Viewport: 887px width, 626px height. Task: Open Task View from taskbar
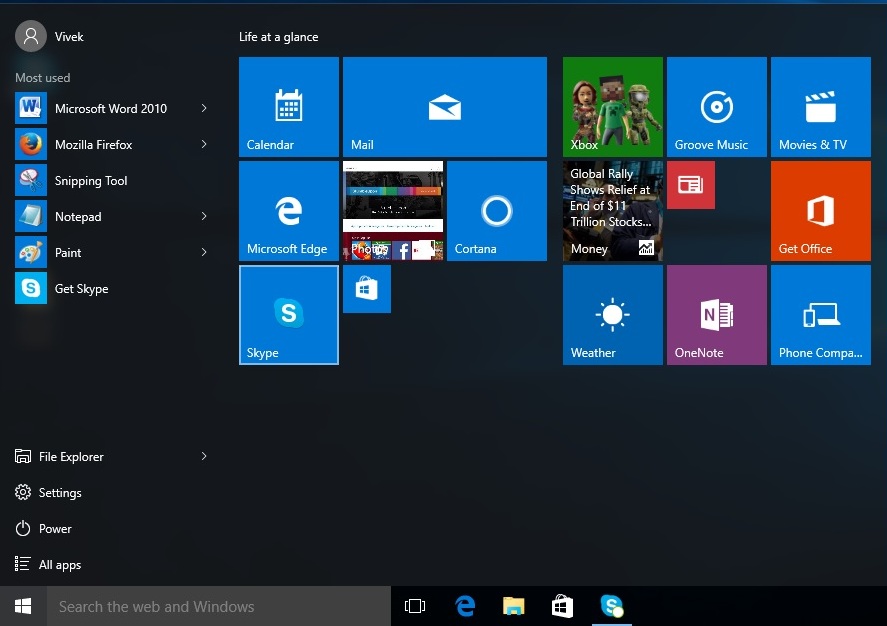(415, 606)
